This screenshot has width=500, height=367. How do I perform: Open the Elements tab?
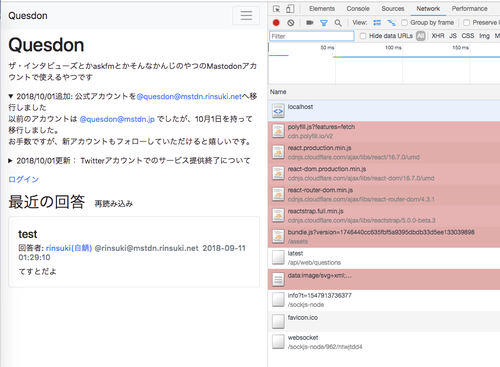tap(322, 9)
